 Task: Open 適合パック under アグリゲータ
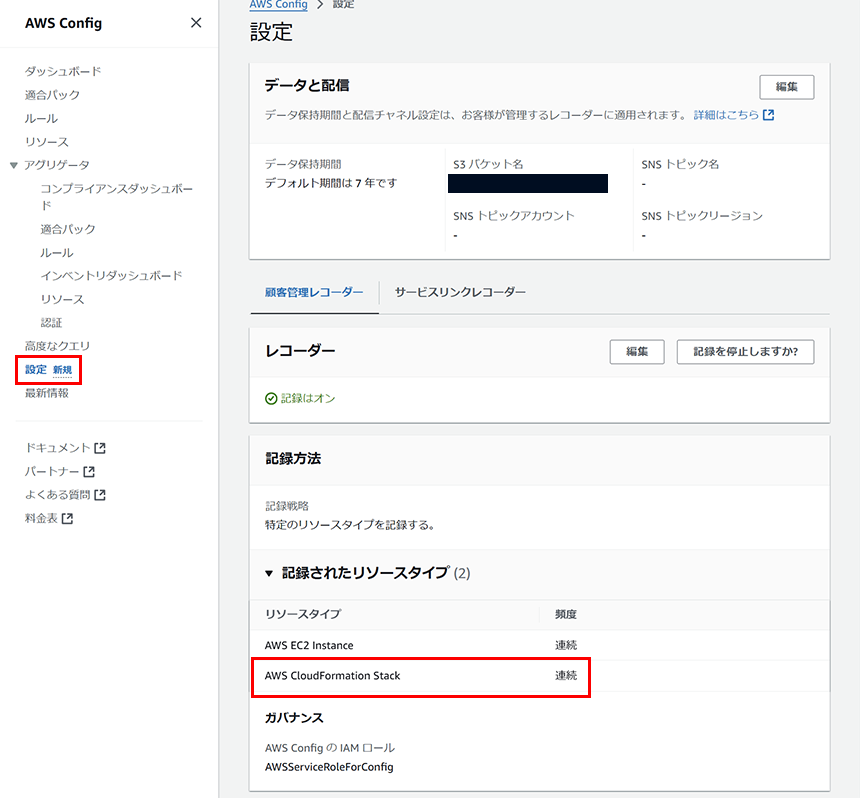point(67,229)
